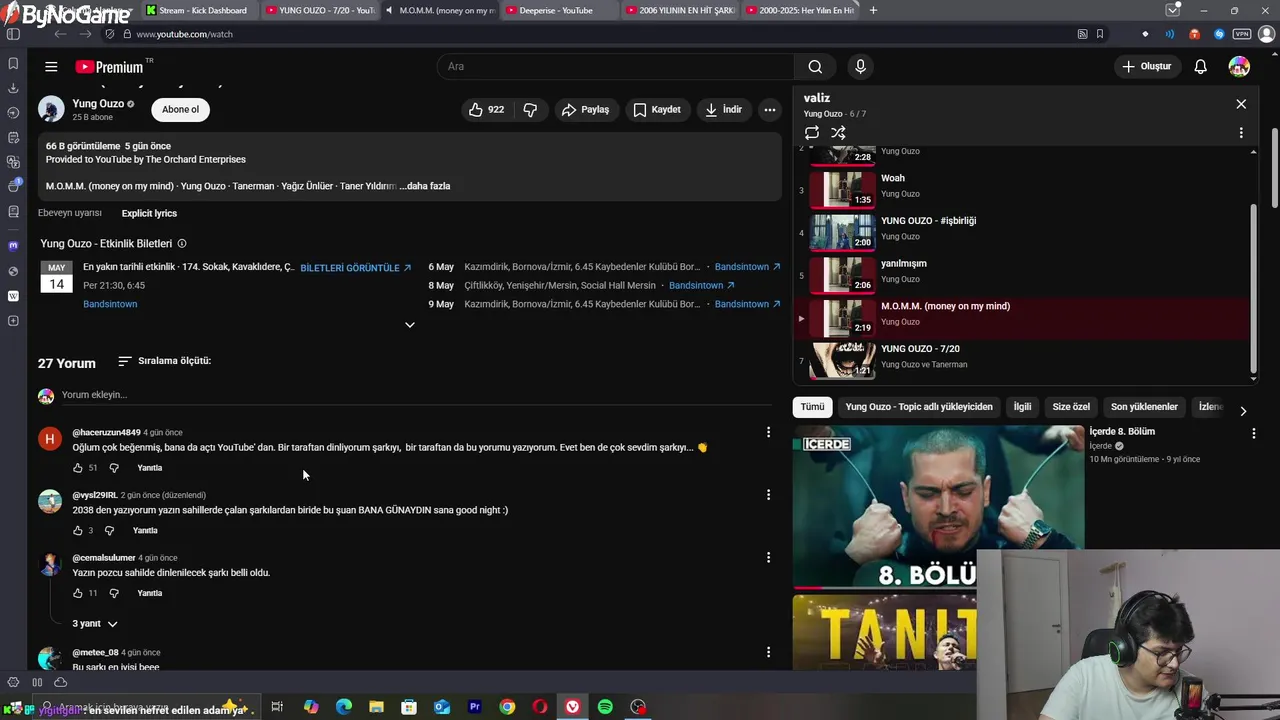Select İlgili filter chip
1280x720 pixels.
(1022, 407)
